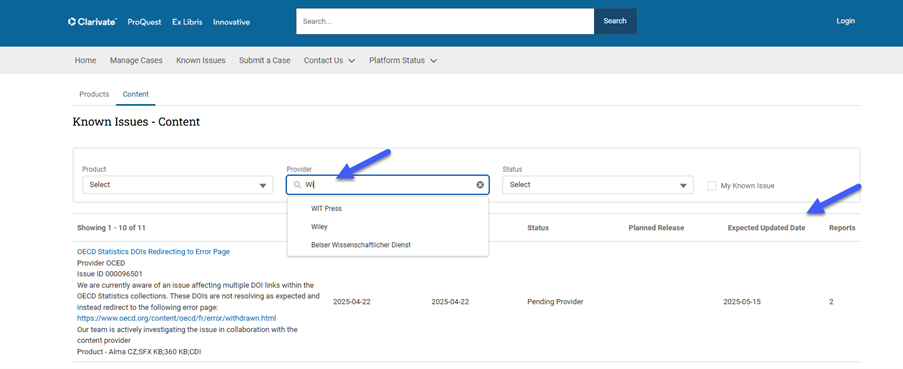This screenshot has width=903, height=369.
Task: Open Innovative link in header
Action: [x=232, y=22]
